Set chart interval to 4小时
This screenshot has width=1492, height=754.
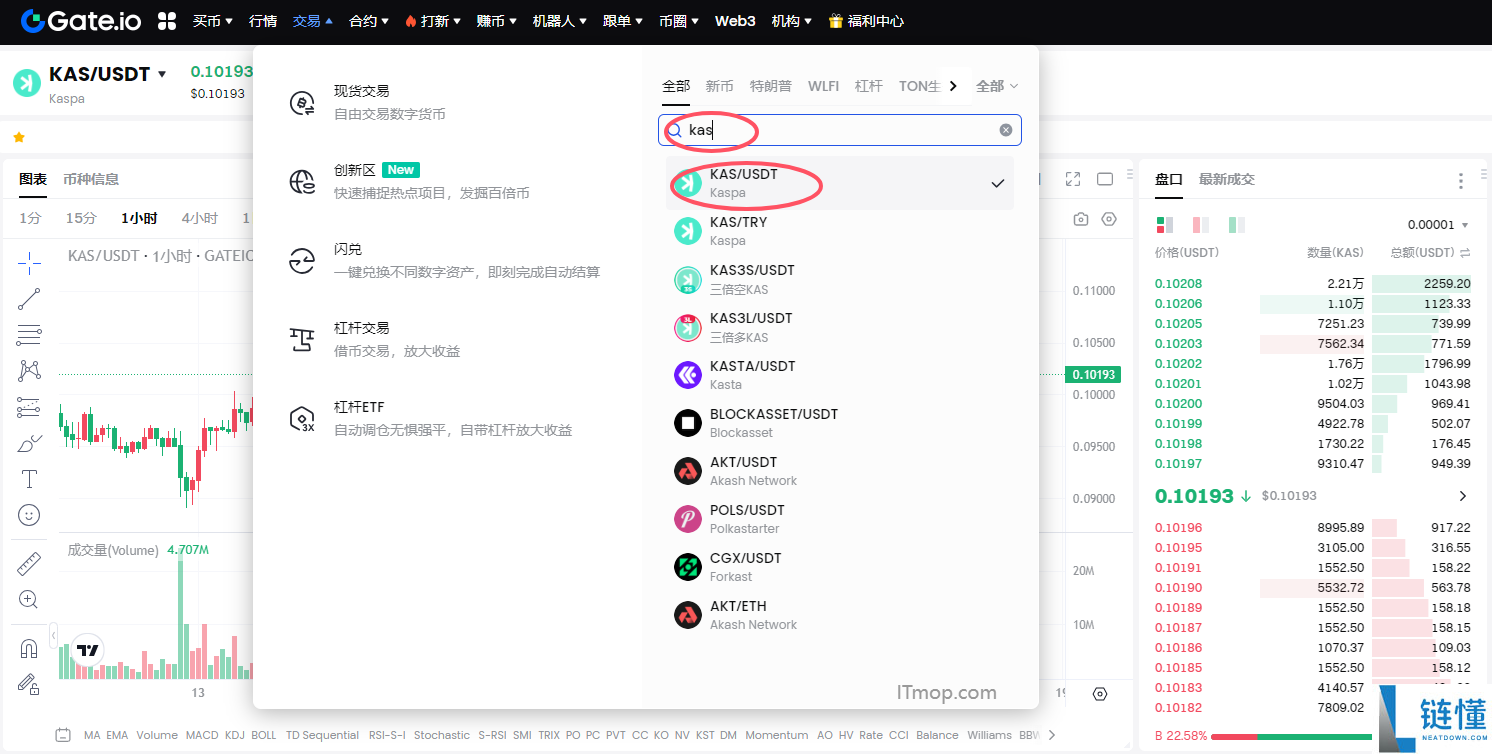pyautogui.click(x=200, y=218)
